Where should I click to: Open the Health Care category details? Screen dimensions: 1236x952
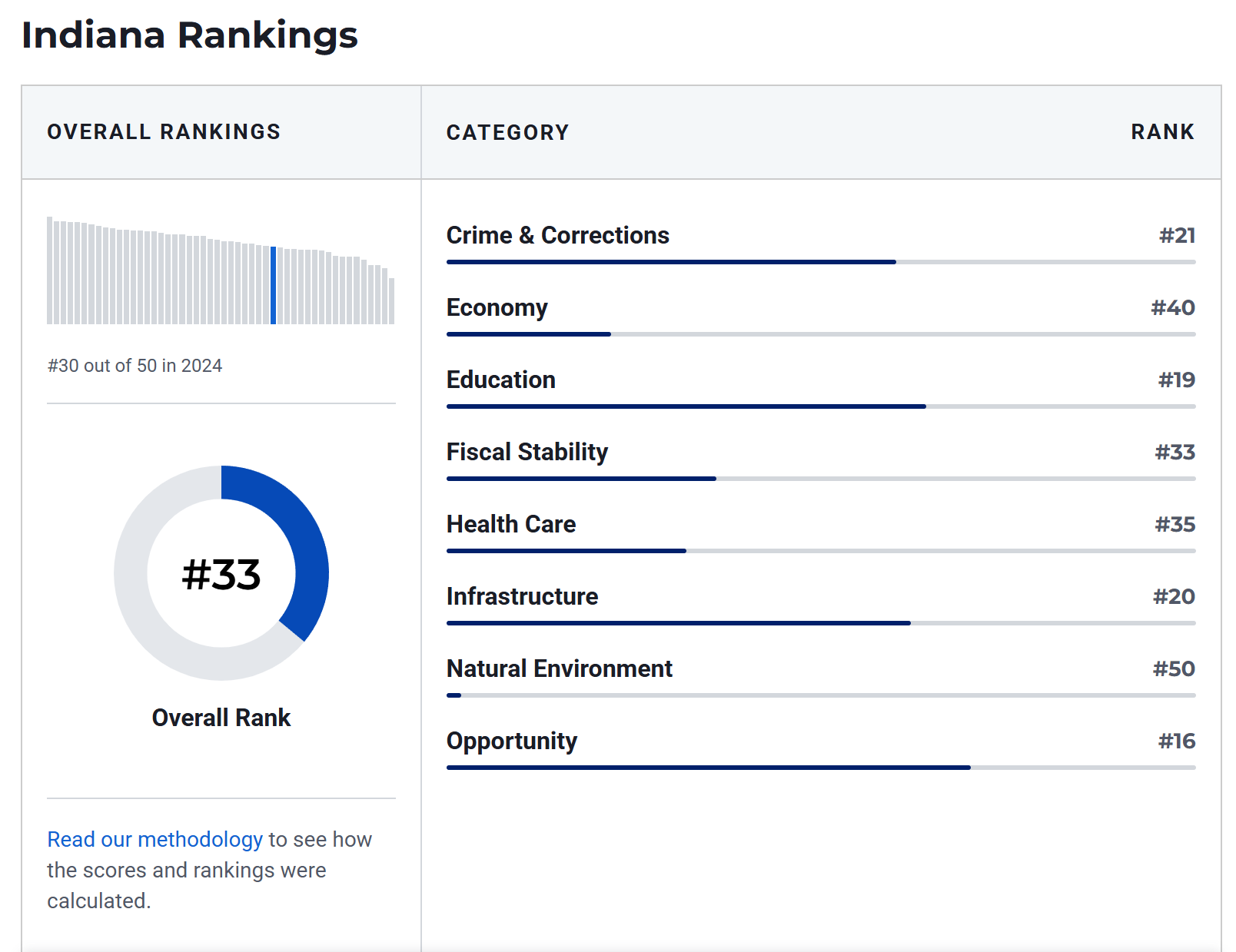click(510, 524)
